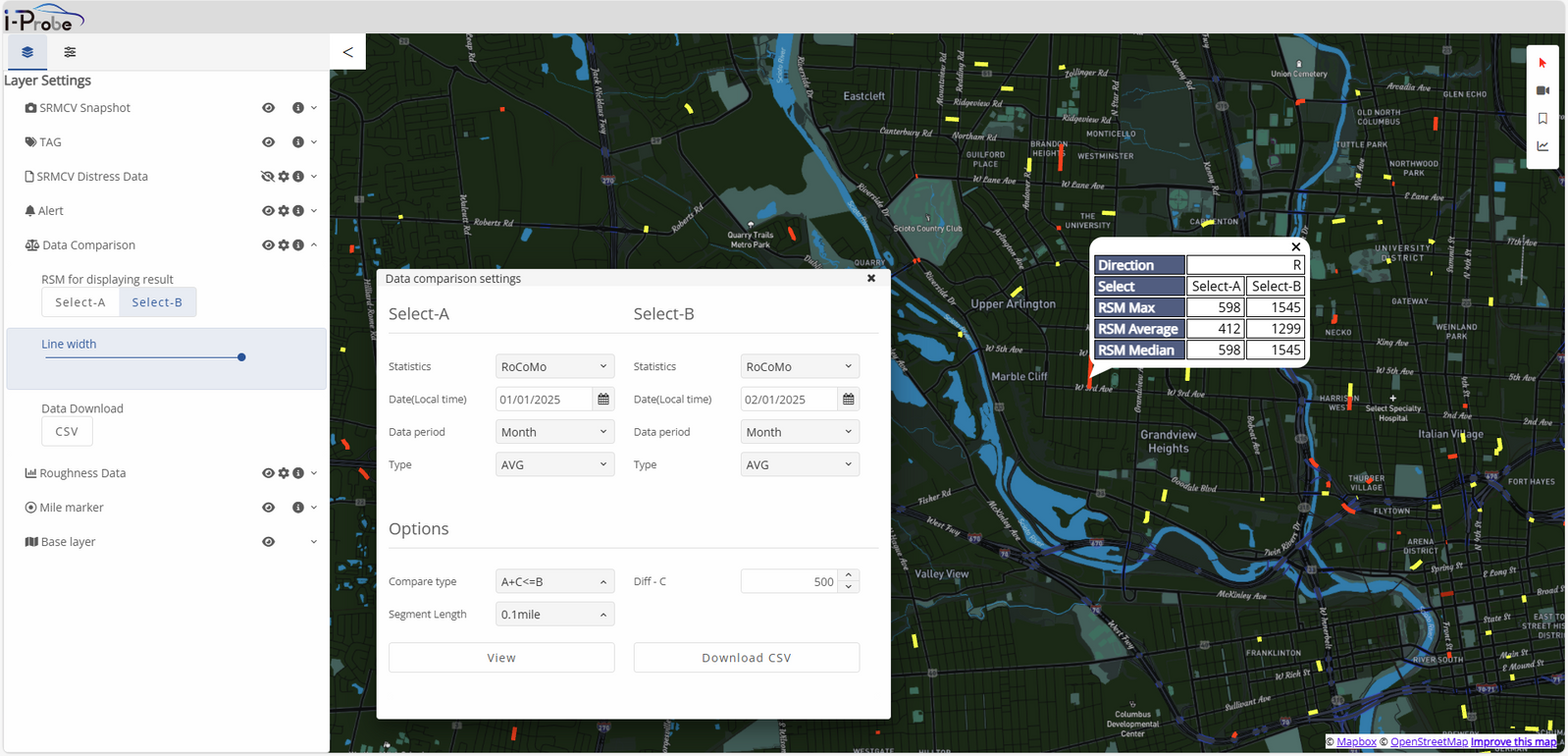Open the sliders settings tab
Viewport: 1568px width, 756px height.
pyautogui.click(x=70, y=52)
